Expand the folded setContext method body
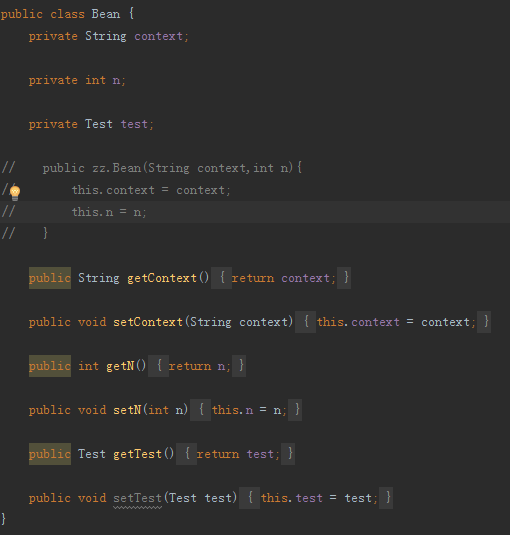Viewport: 510px width, 535px height. (x=305, y=322)
